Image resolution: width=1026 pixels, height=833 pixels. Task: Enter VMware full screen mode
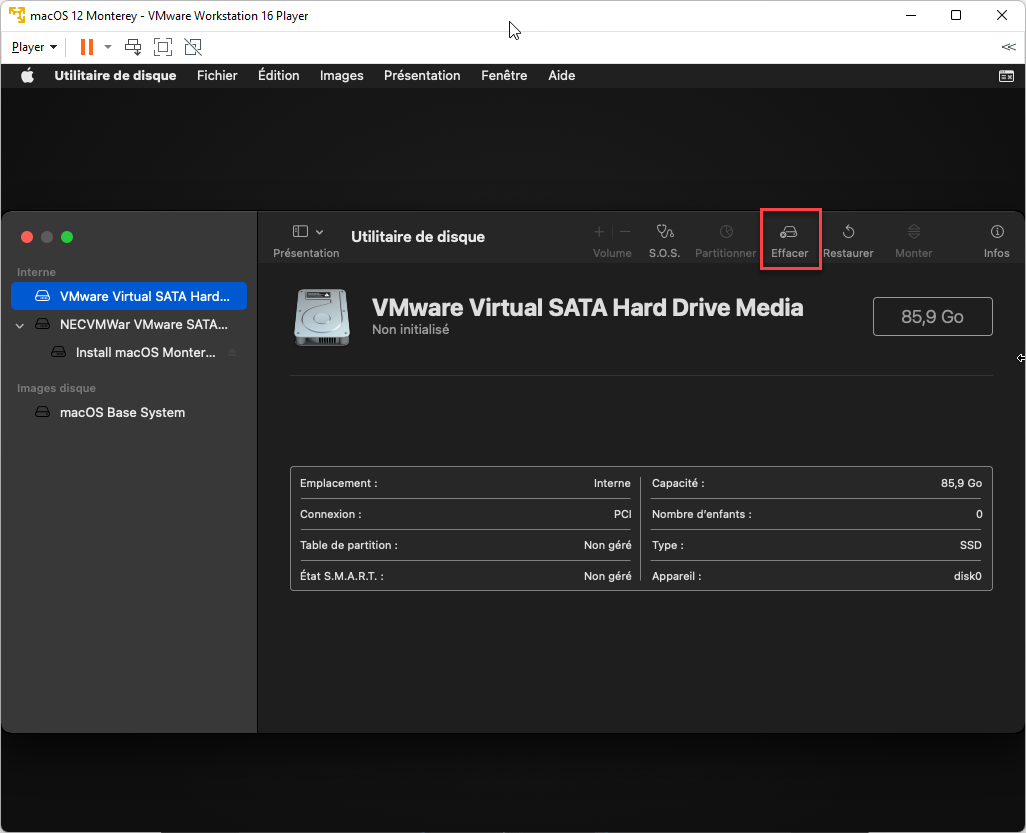pos(163,47)
